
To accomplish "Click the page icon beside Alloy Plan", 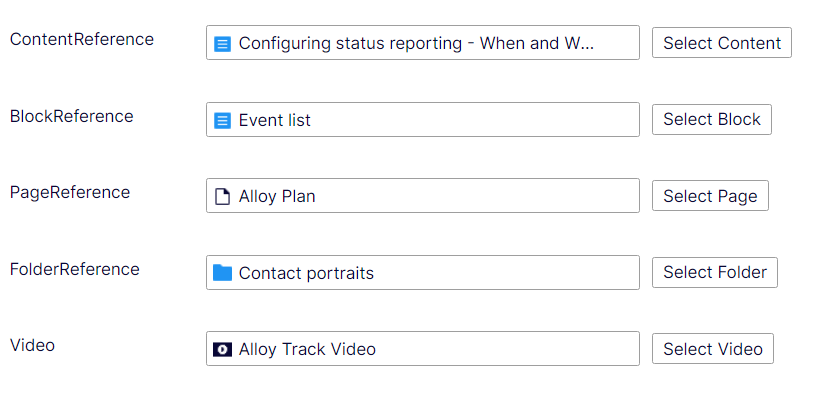I will (x=223, y=197).
